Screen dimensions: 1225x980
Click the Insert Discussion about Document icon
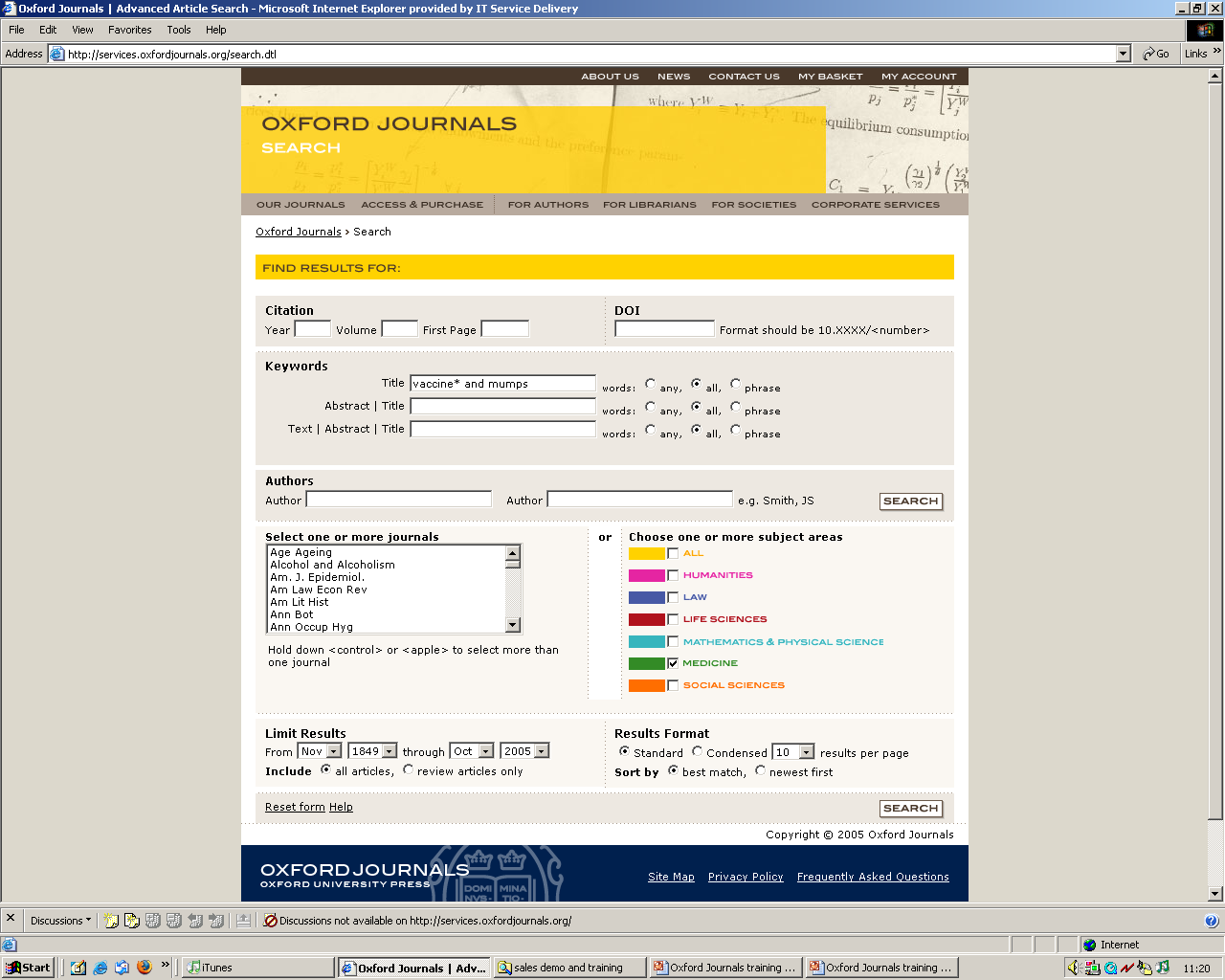click(132, 921)
